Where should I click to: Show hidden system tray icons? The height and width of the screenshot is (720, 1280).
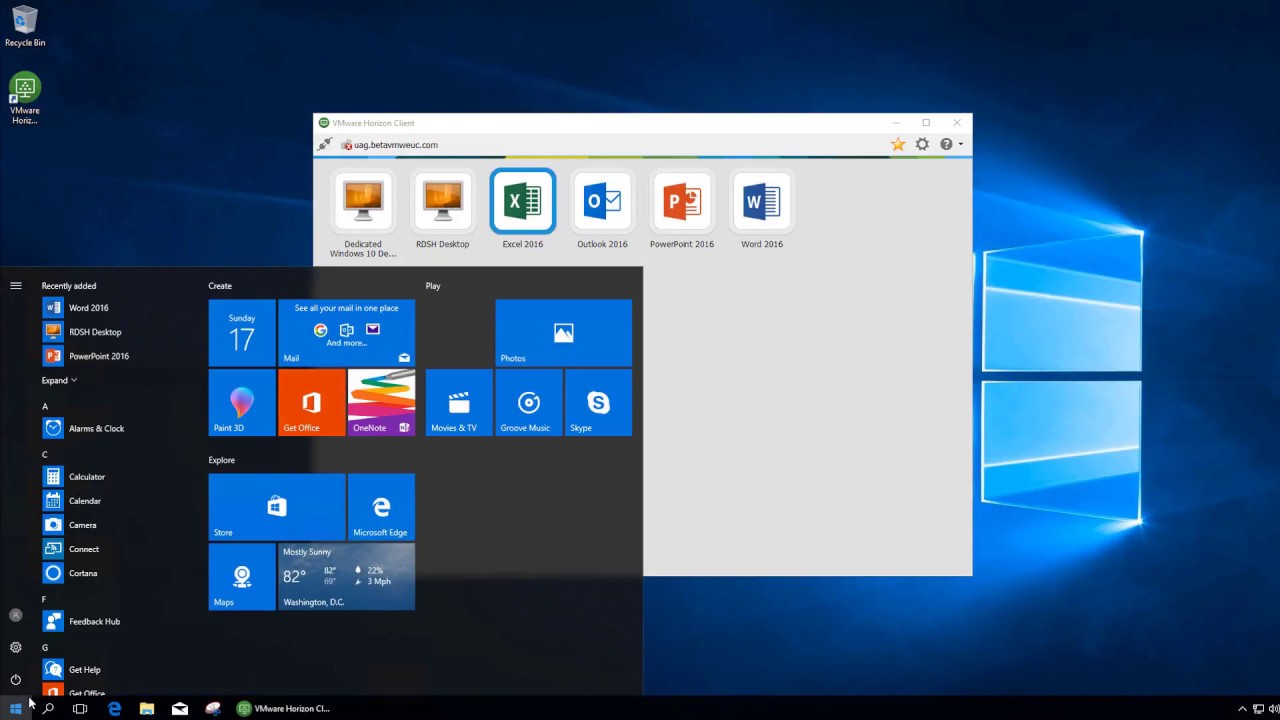click(x=1242, y=709)
